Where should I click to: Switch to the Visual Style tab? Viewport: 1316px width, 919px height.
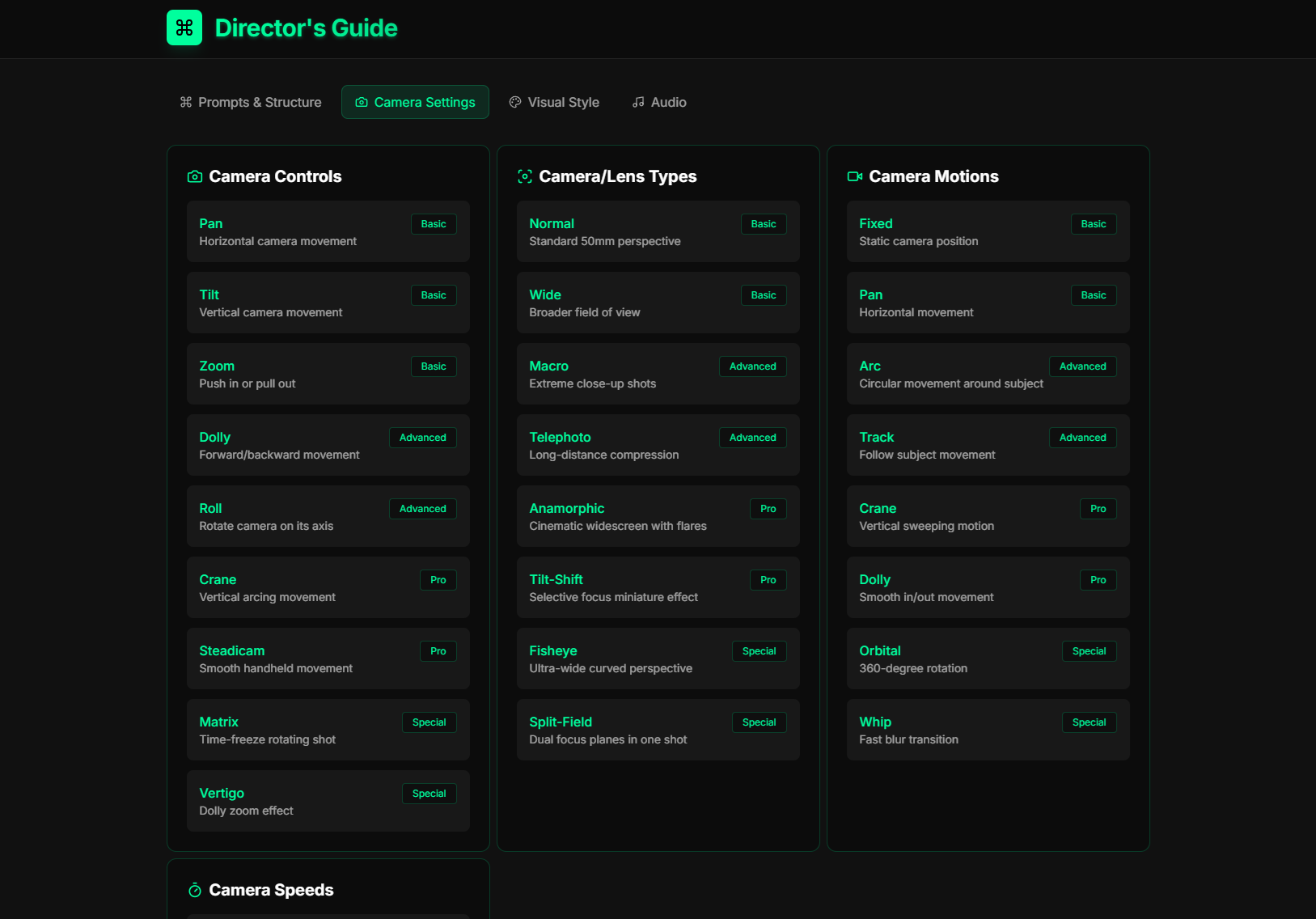click(553, 102)
